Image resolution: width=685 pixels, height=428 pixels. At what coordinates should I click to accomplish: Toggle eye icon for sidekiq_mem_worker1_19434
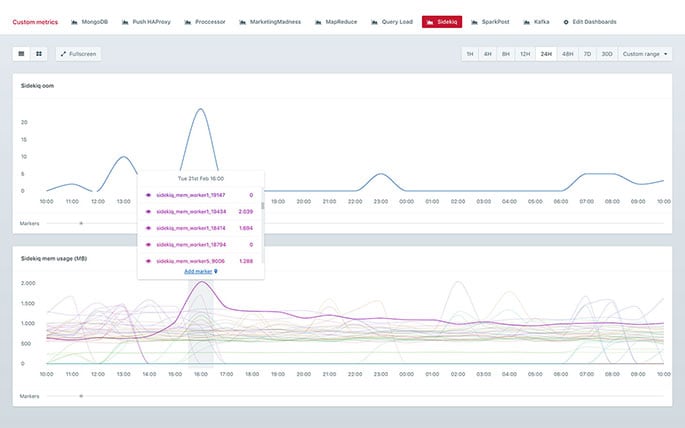[x=148, y=212]
